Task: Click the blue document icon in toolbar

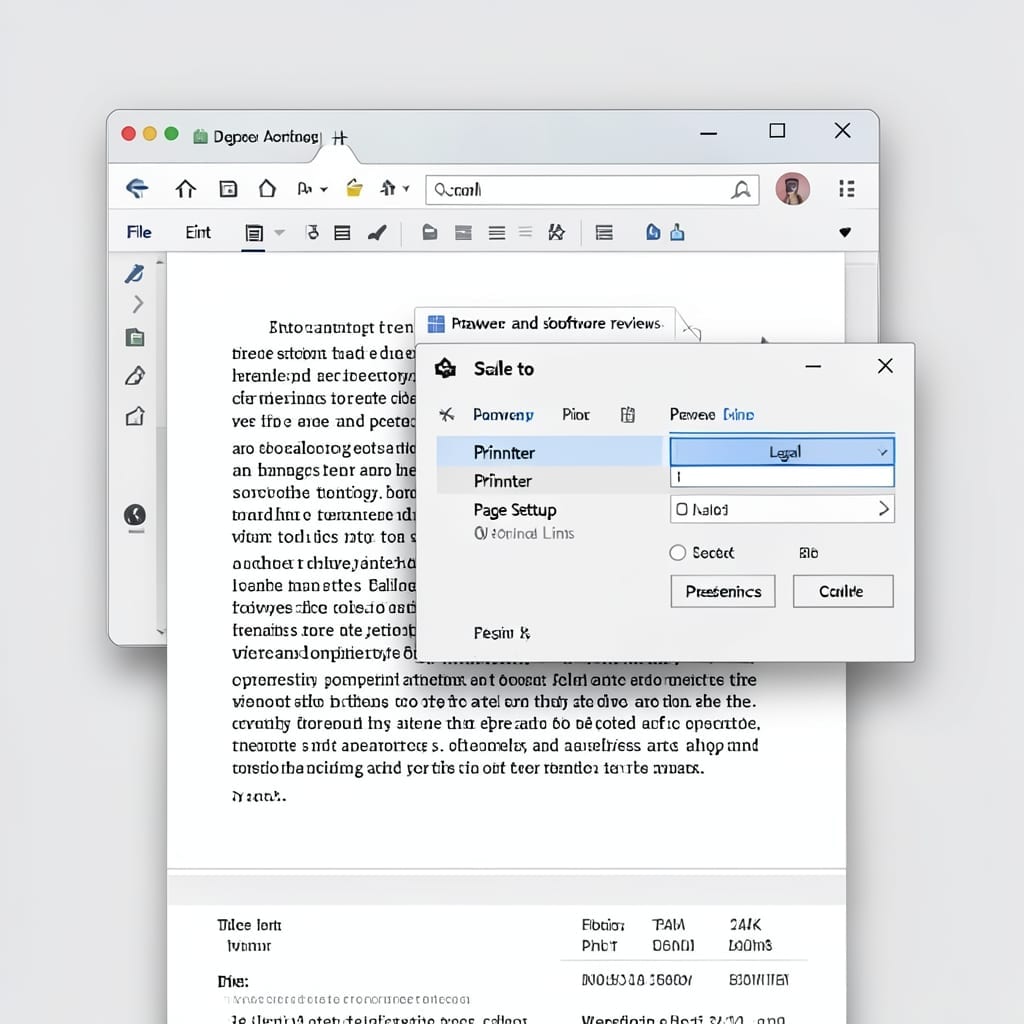Action: 652,232
